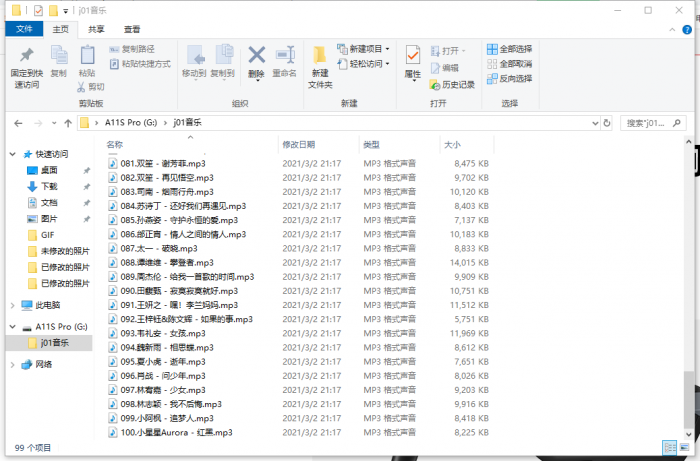Open the 查看 ribbon tab
This screenshot has height=461, width=700.
(132, 29)
